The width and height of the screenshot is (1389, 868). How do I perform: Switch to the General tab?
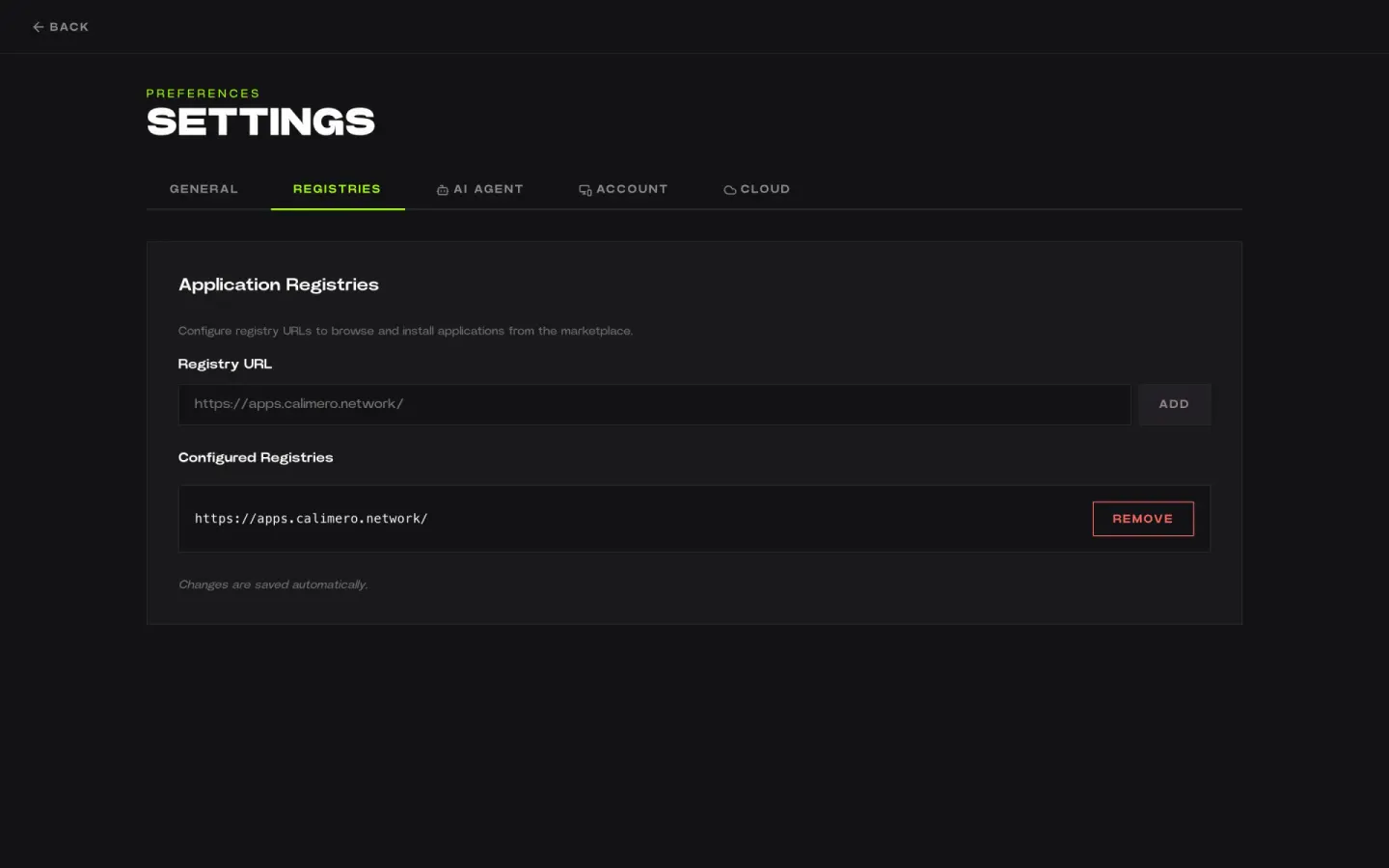point(204,189)
